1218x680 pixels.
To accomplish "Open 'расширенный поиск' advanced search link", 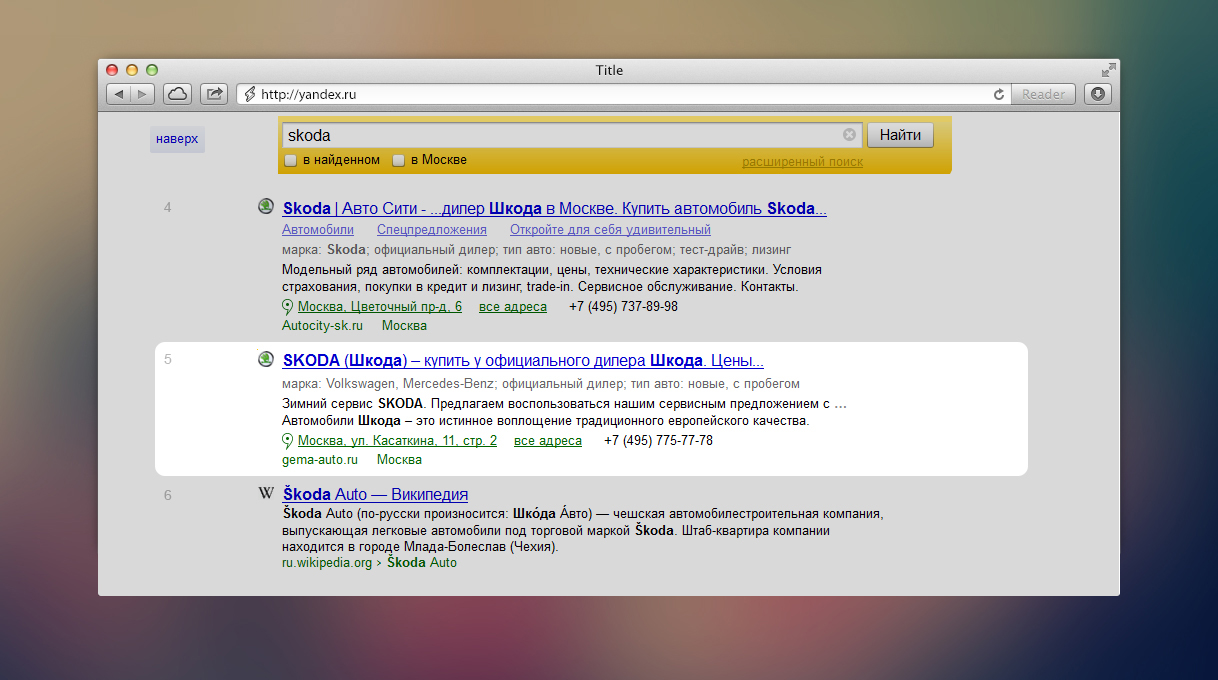I will [x=802, y=162].
